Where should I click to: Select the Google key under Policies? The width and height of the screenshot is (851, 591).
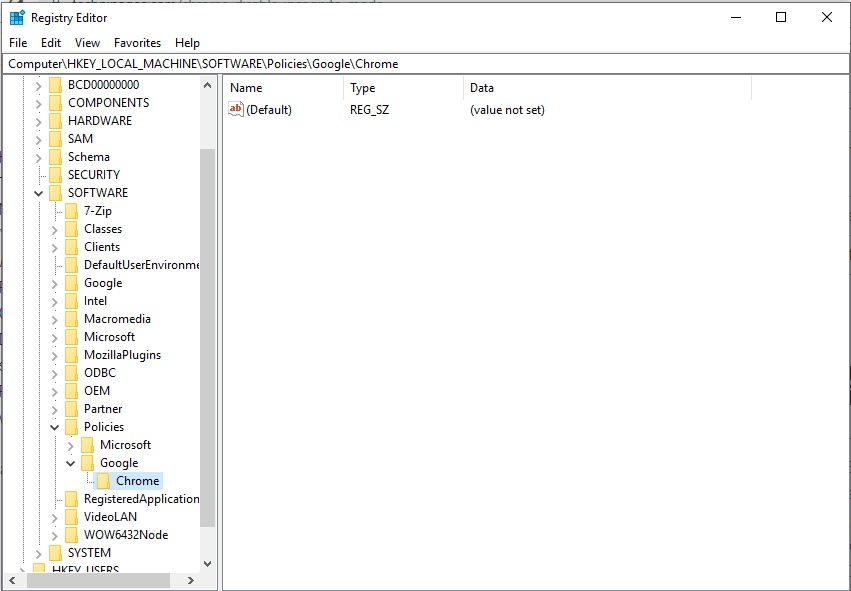coord(119,463)
